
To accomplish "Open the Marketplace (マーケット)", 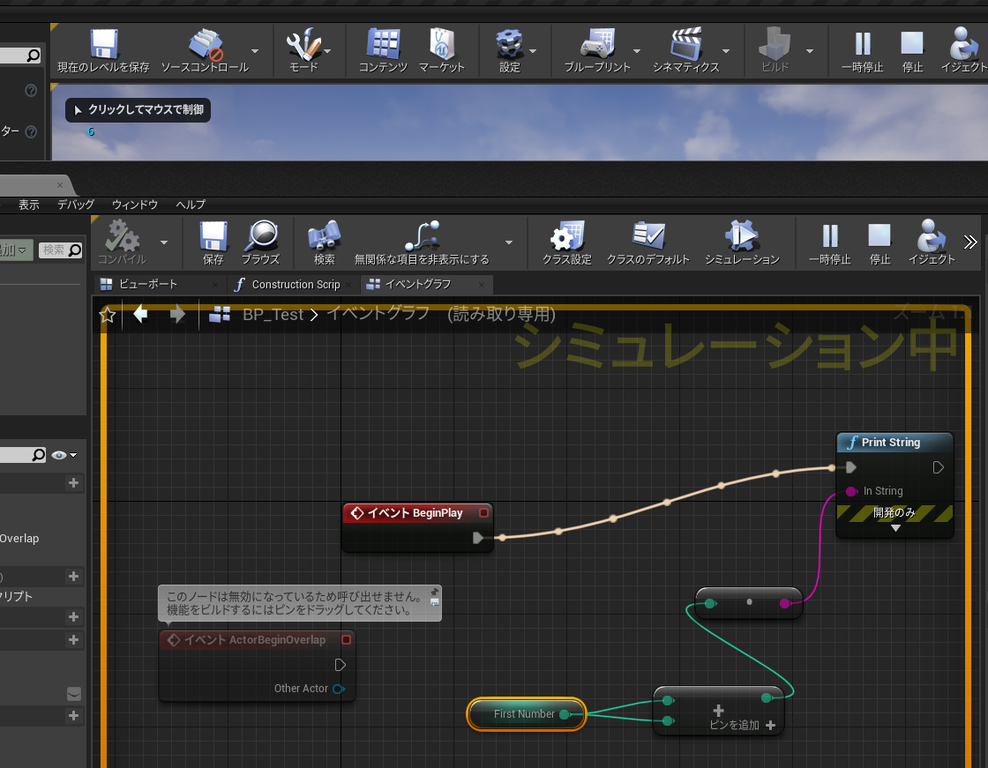I will tap(442, 51).
